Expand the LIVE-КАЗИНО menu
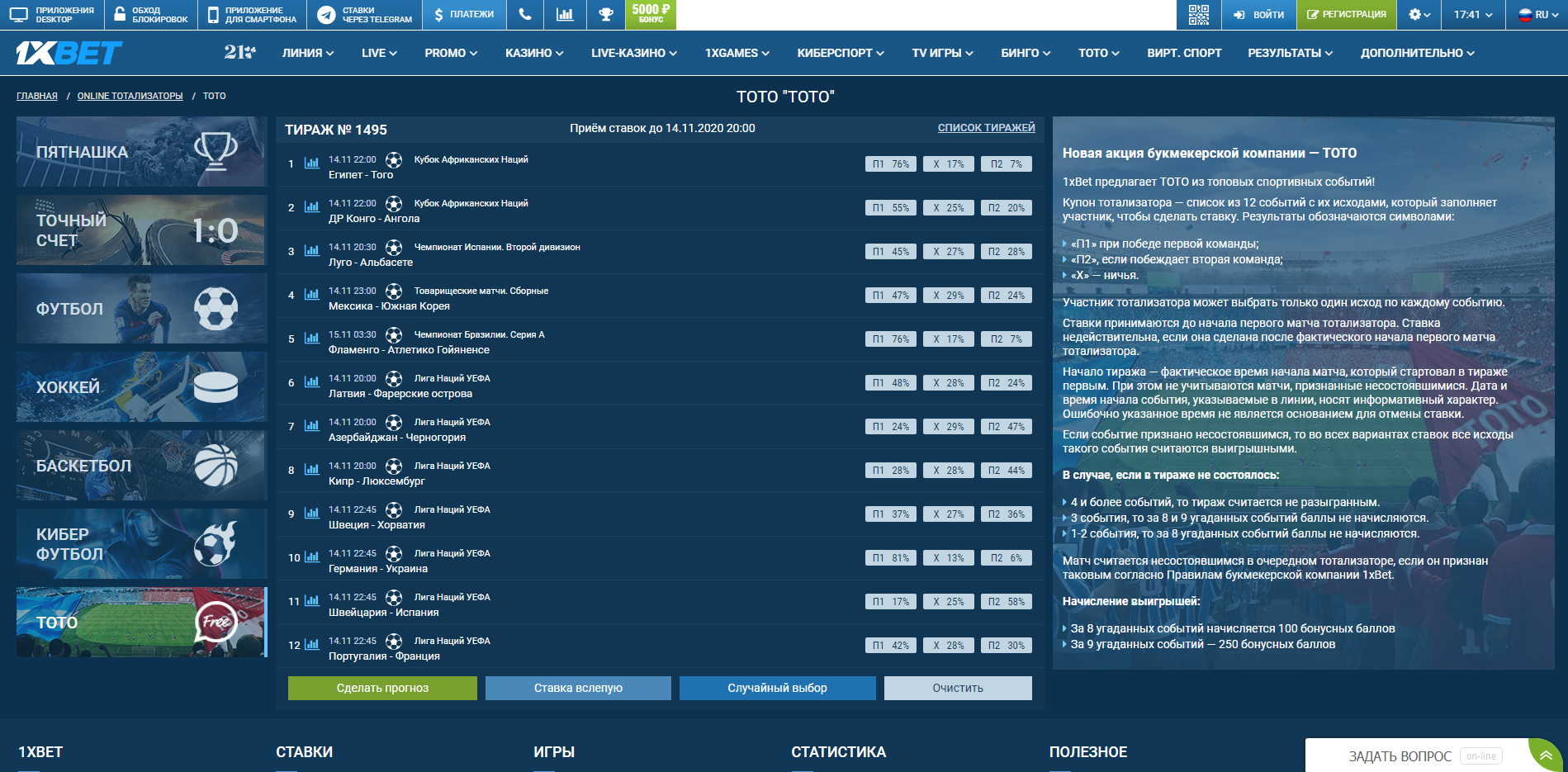Viewport: 1568px width, 772px height. 634,53
